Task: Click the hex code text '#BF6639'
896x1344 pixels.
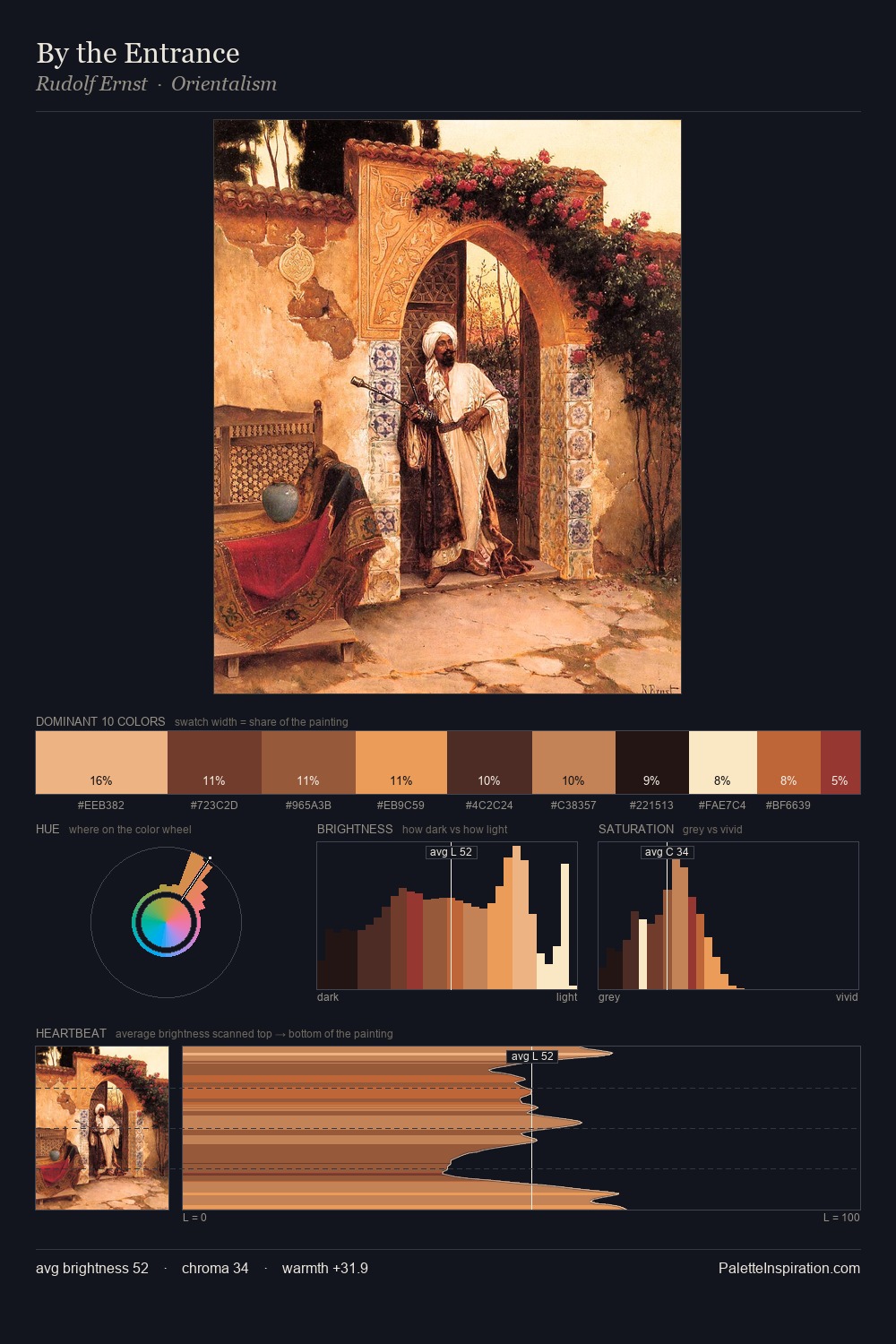Action: [788, 806]
